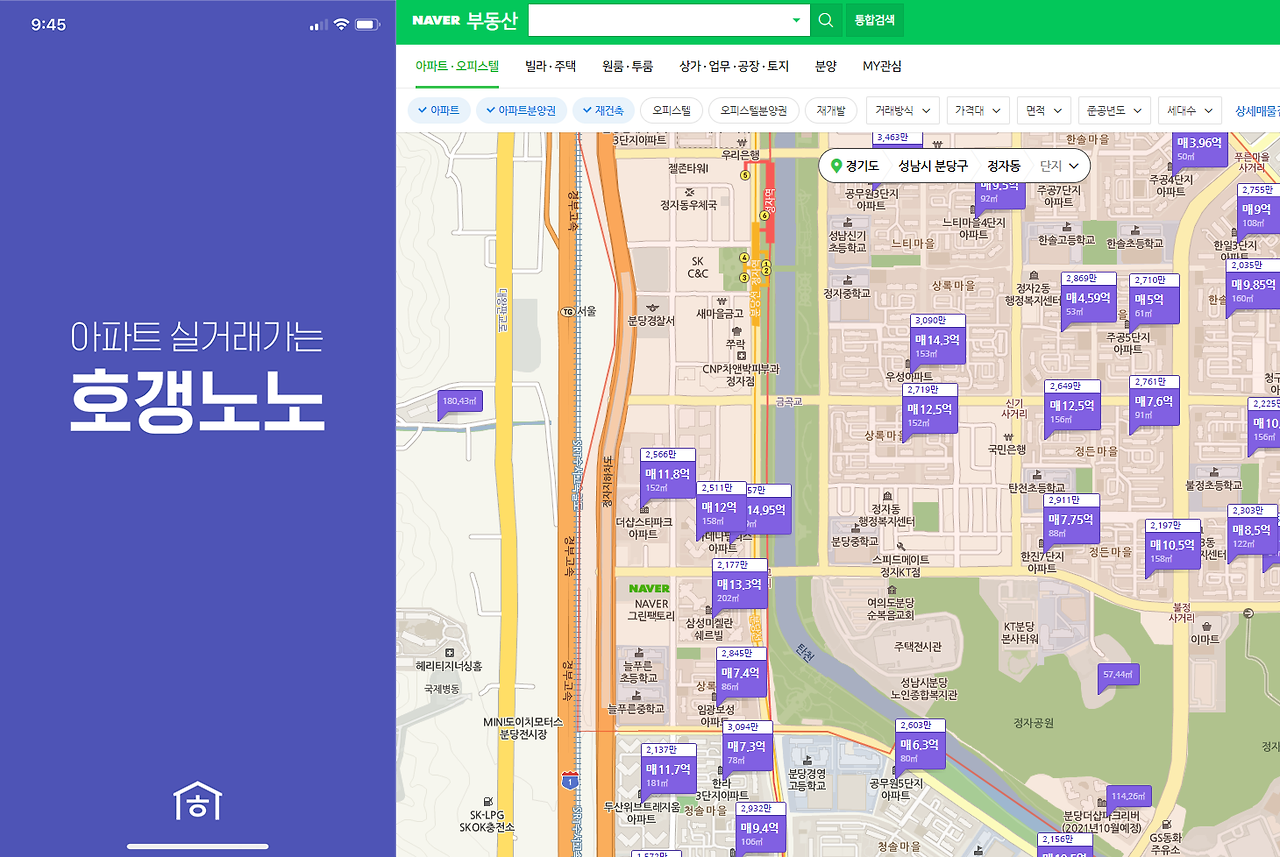Select the 정자동우체국 post office map icon
The height and width of the screenshot is (857, 1280).
pos(689,191)
